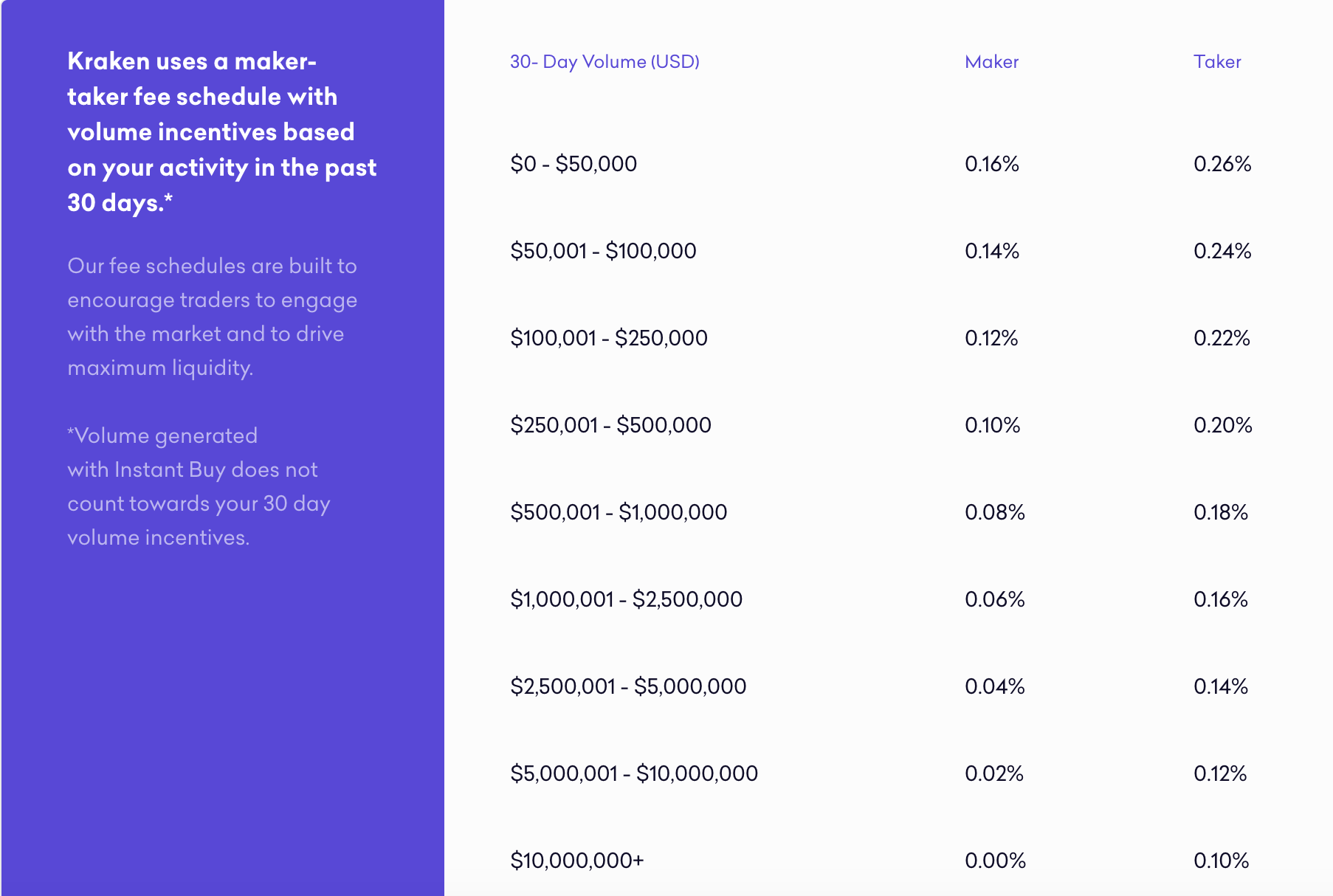
Task: Click the $500,001 - $1,000,000 tier label
Action: click(x=619, y=512)
